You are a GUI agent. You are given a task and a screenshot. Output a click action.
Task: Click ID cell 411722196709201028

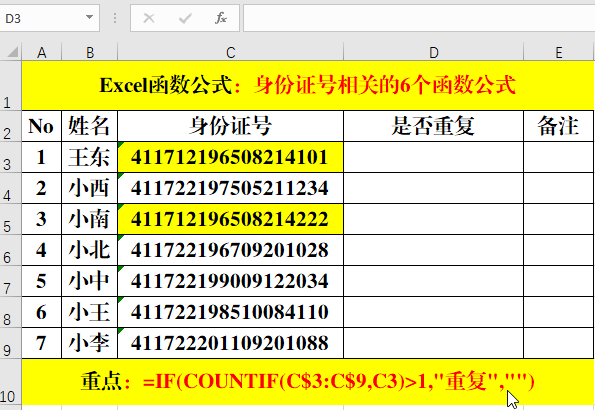[x=231, y=250]
